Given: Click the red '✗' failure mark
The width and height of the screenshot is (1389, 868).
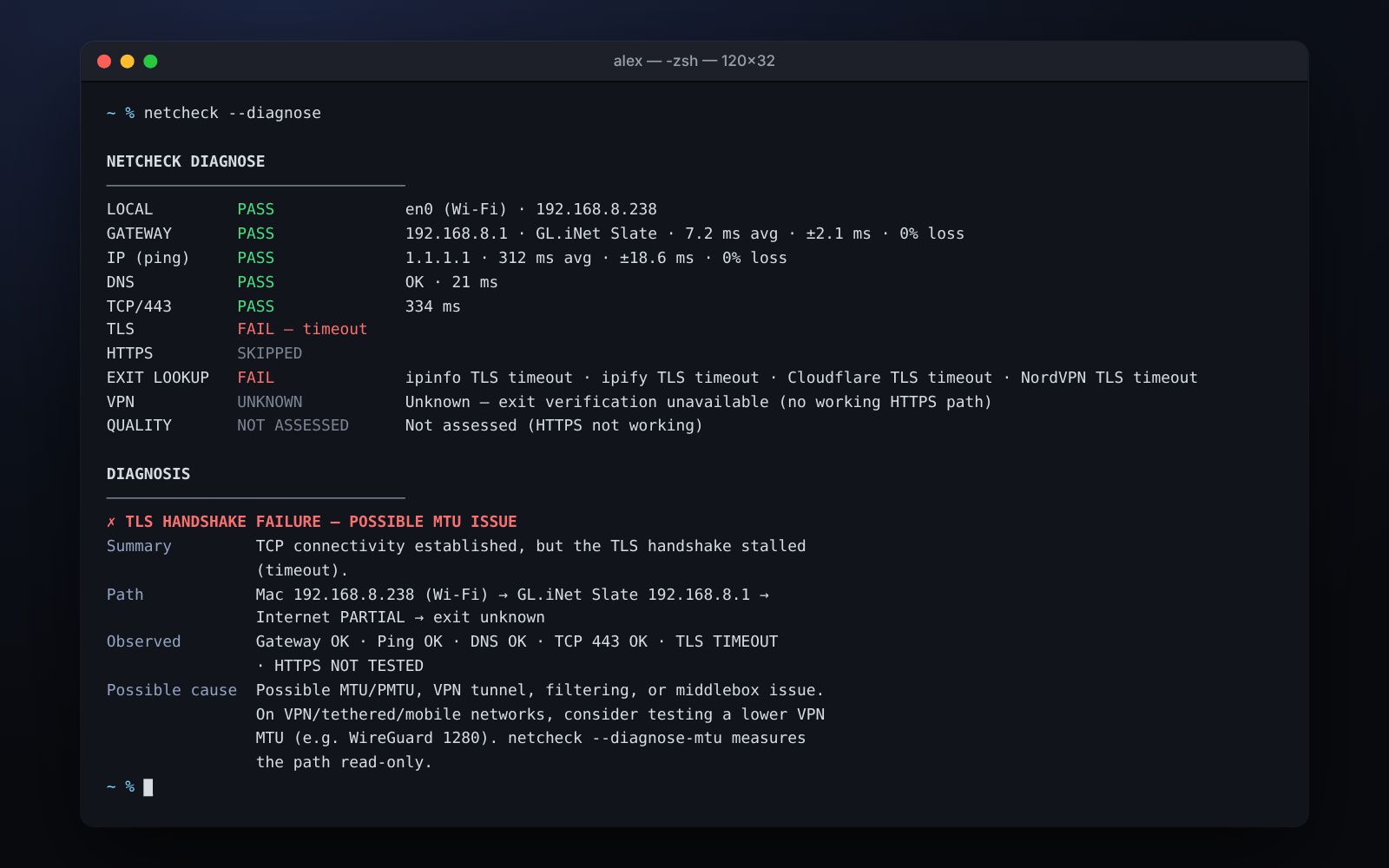Looking at the screenshot, I should (111, 522).
